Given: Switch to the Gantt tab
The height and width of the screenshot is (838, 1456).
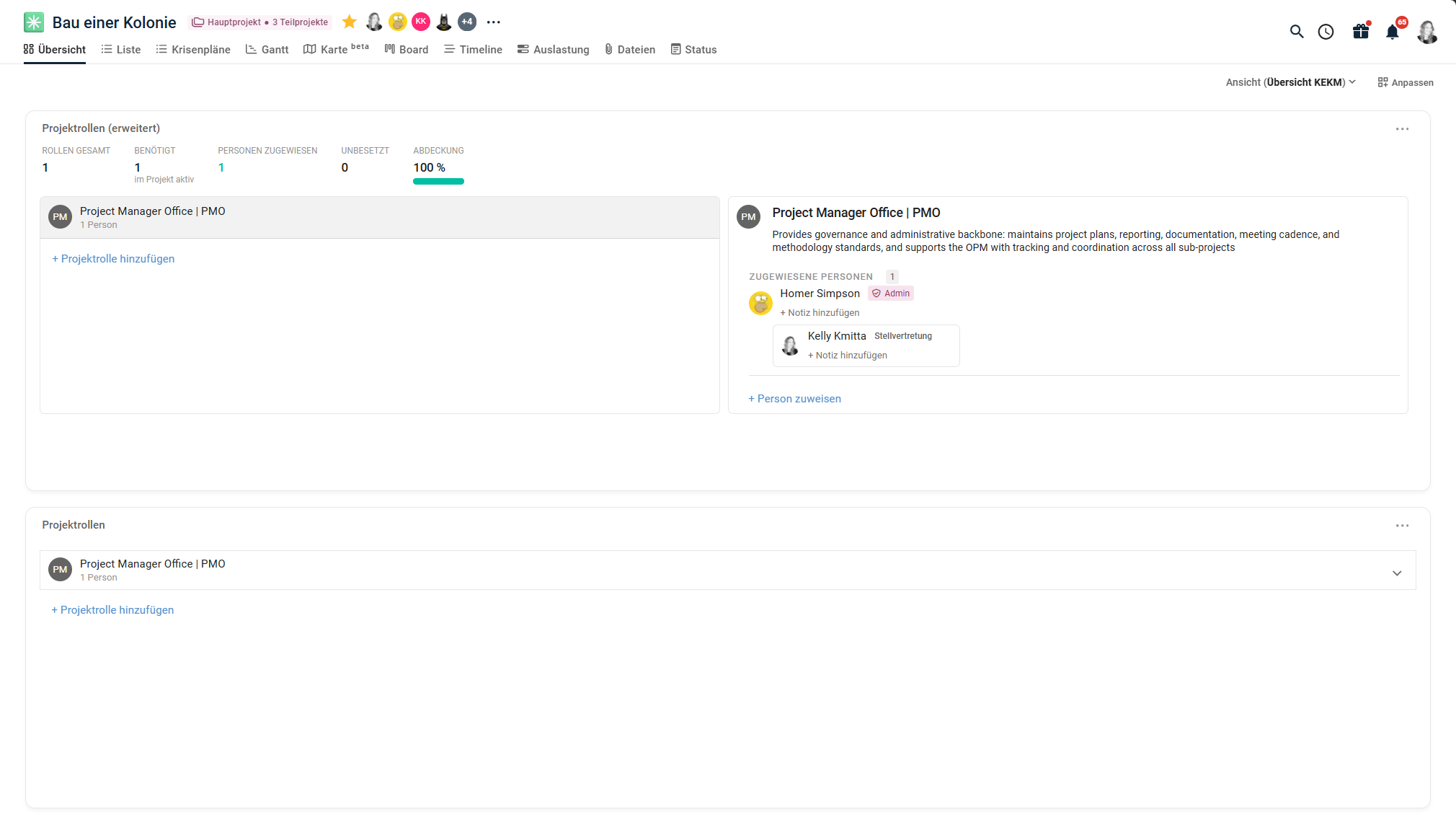Looking at the screenshot, I should [x=267, y=49].
